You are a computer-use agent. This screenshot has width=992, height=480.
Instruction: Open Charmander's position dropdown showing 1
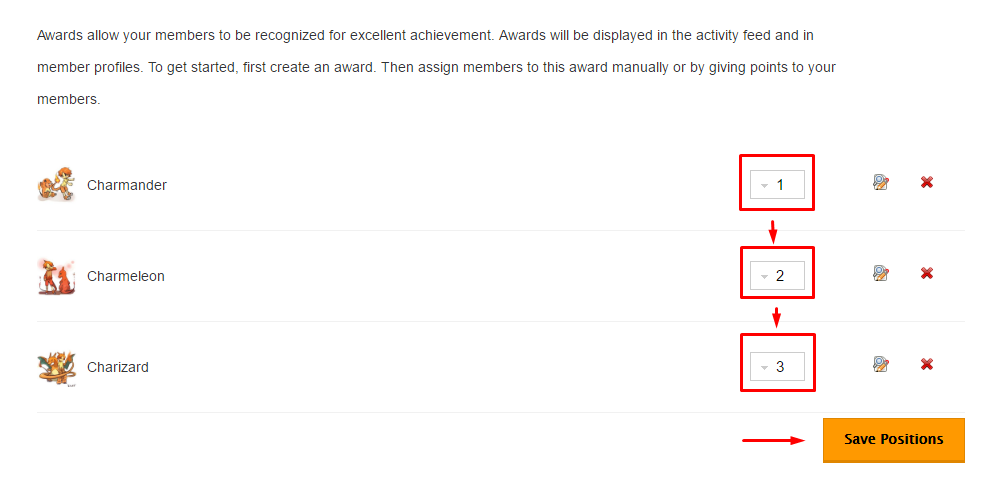click(x=778, y=185)
